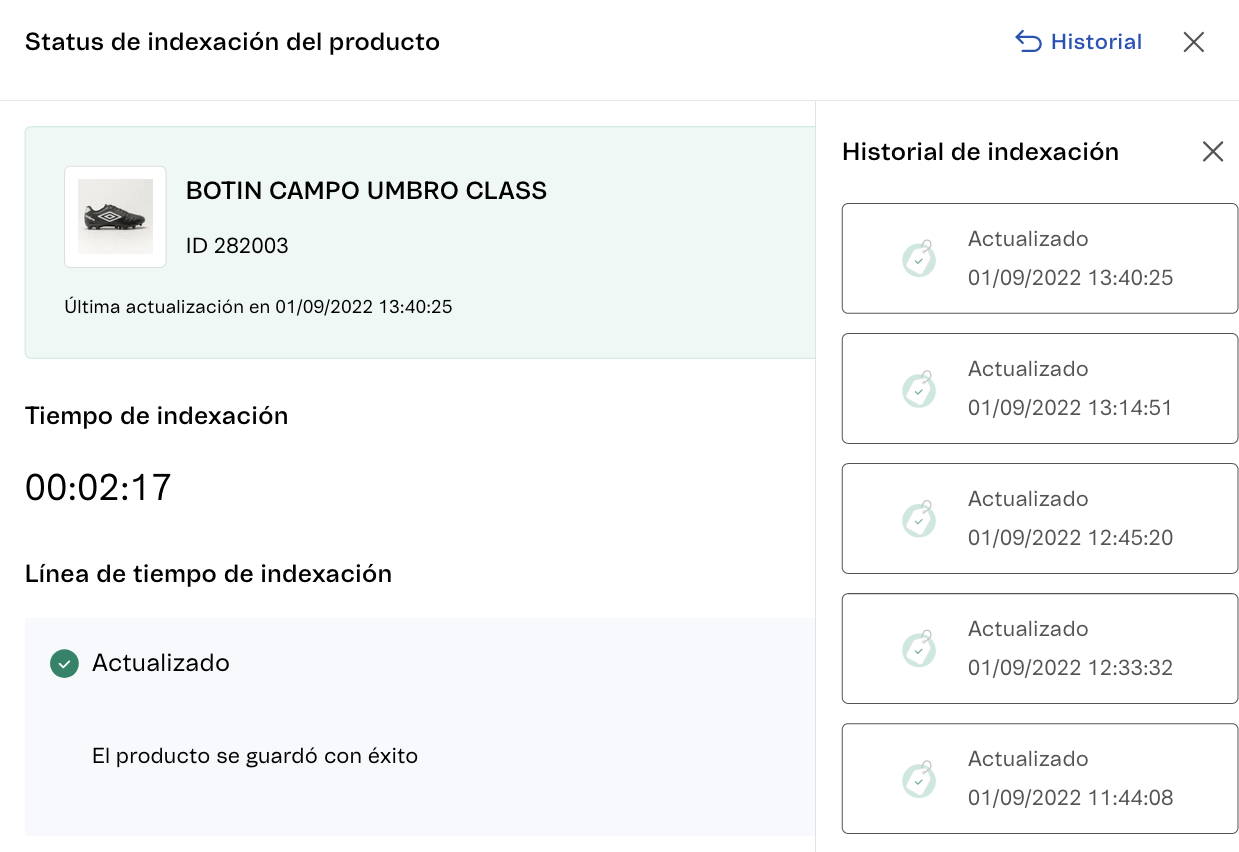Image resolution: width=1239 pixels, height=852 pixels.
Task: Click the boot product thumbnail
Action: (x=115, y=216)
